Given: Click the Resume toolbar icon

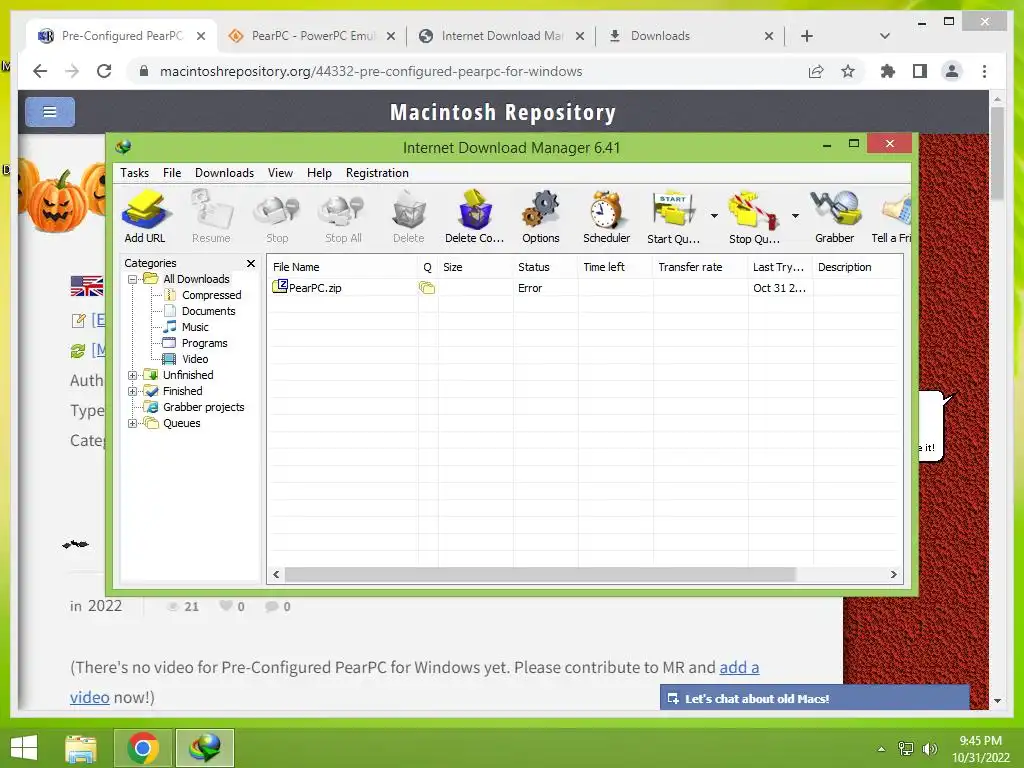Looking at the screenshot, I should 211,216.
